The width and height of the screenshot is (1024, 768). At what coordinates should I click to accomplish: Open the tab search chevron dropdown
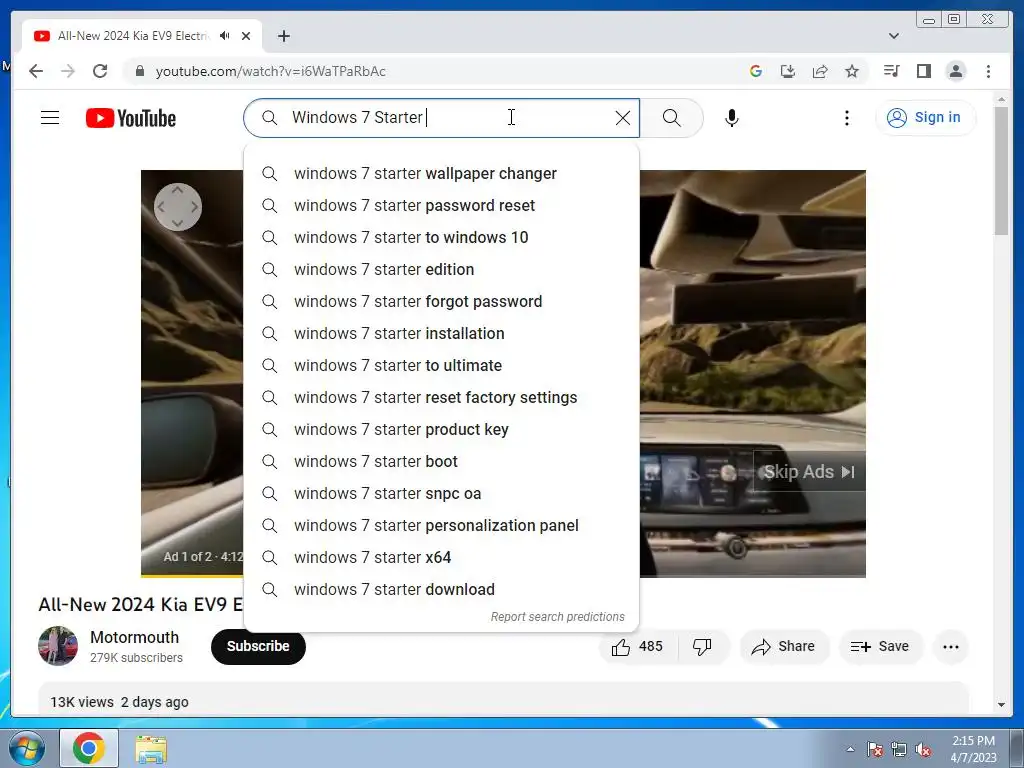[x=893, y=36]
